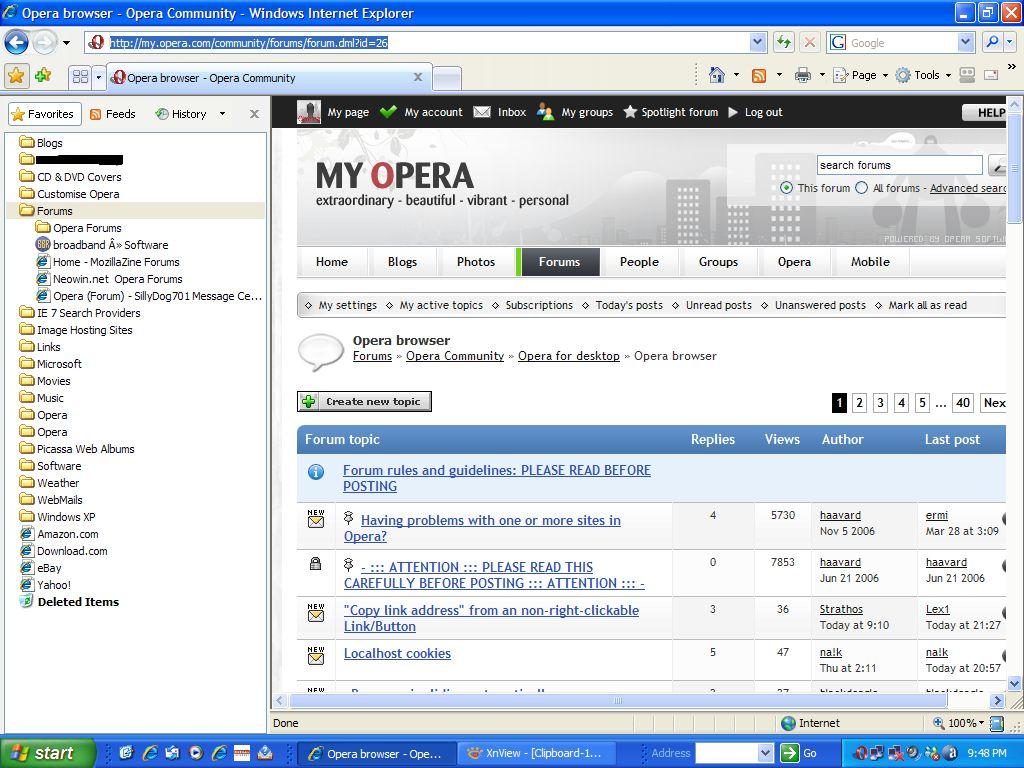This screenshot has width=1024, height=768.
Task: Click the Refresh page icon
Action: click(783, 42)
